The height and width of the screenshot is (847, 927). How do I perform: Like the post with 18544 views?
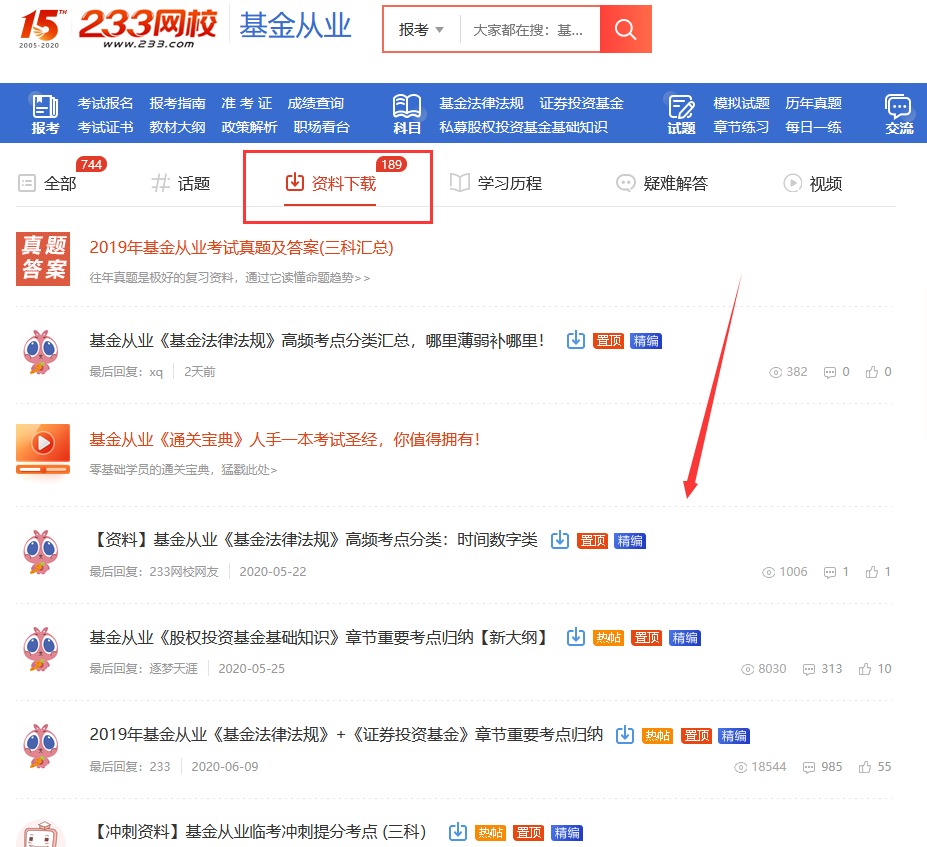pos(864,767)
